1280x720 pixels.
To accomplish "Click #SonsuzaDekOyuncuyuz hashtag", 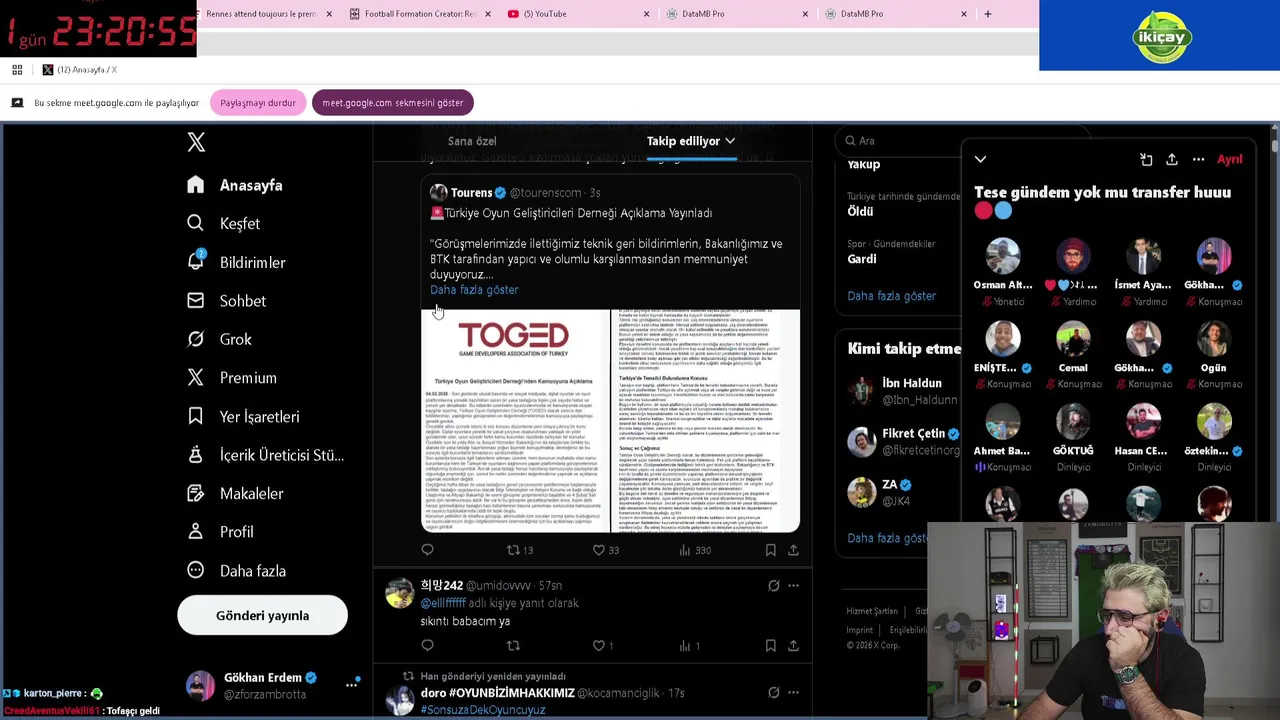I will 483,709.
